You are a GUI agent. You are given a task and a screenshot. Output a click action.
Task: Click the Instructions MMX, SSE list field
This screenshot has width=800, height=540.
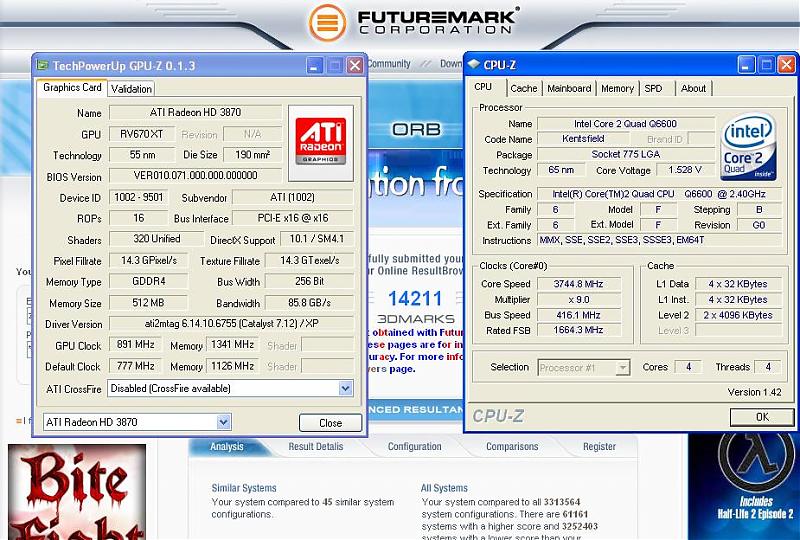659,240
